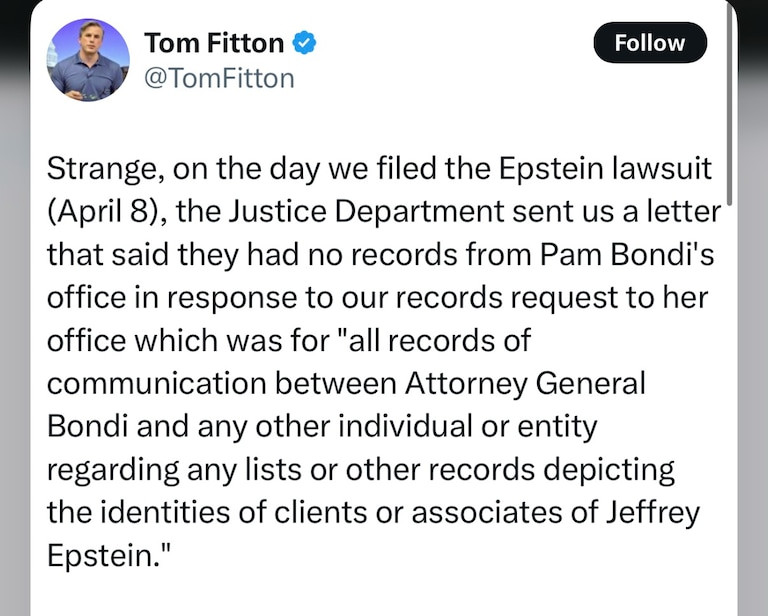Click the quoted phrase "all records of"
768x616 pixels.
(443, 341)
